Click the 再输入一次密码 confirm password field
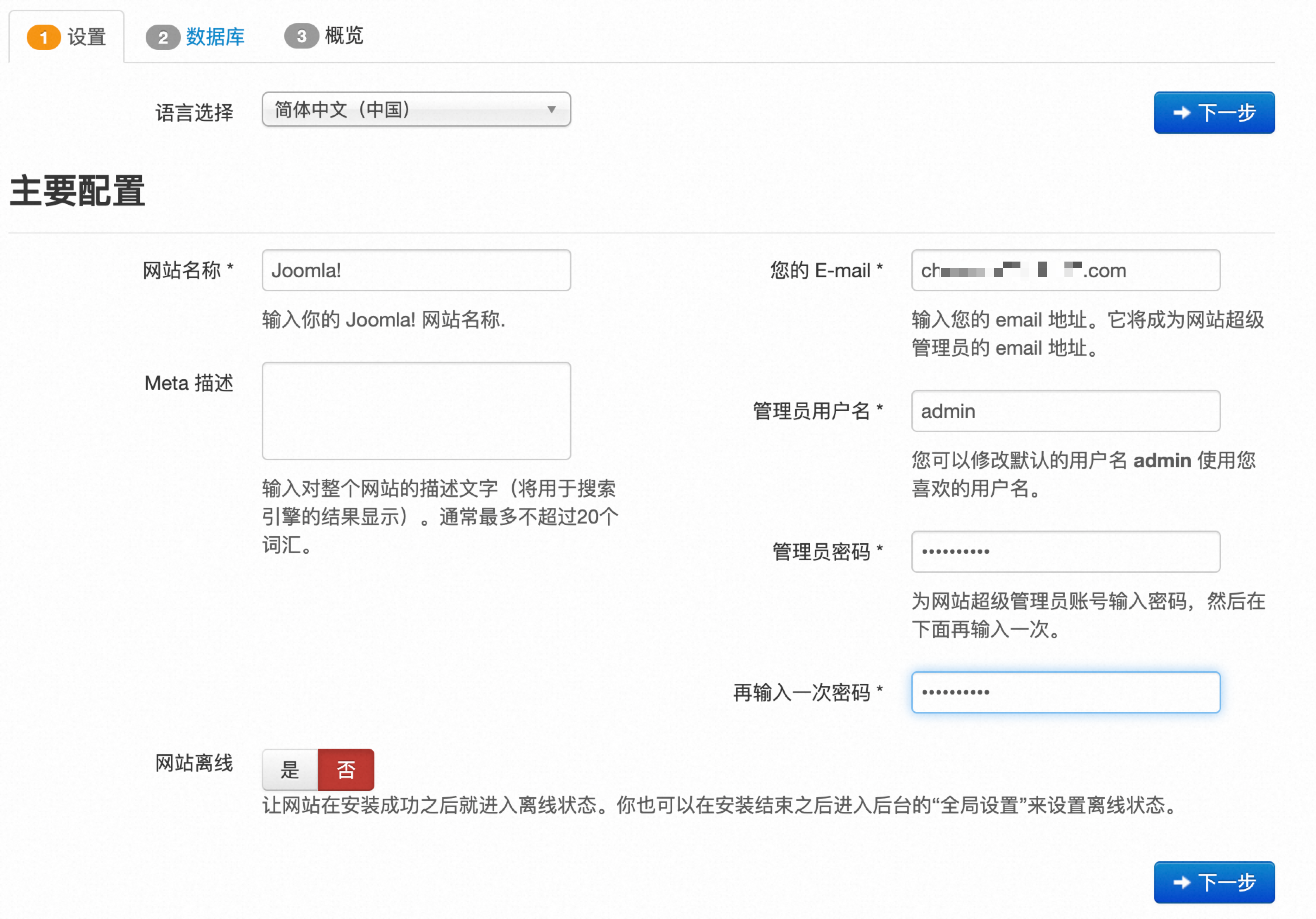 1065,692
